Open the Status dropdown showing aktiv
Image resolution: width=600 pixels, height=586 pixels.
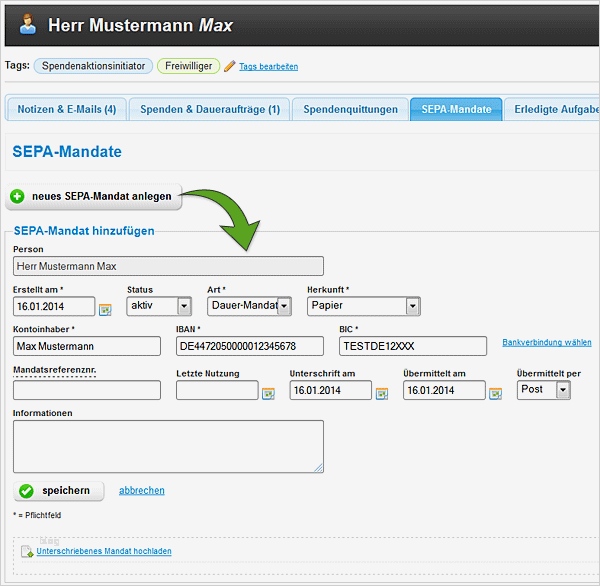[x=159, y=306]
